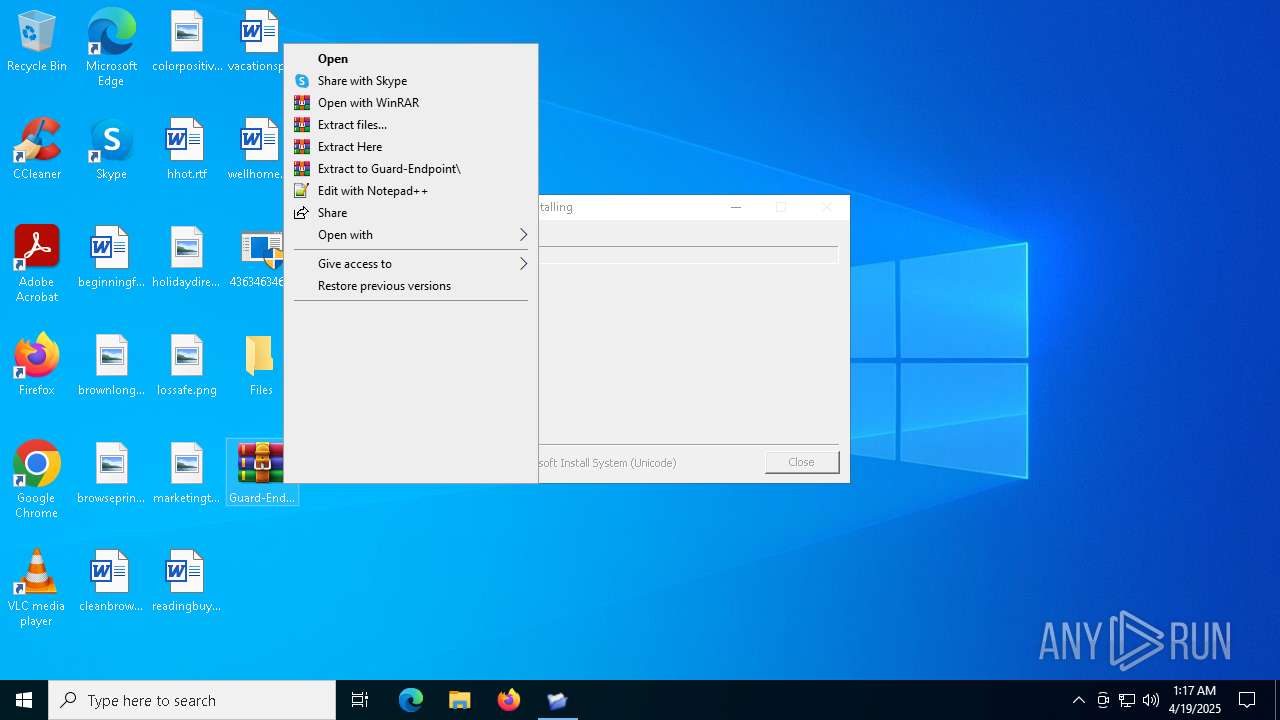Select the Guard-End WinRAR archive icon
This screenshot has width=1280, height=720.
click(x=261, y=474)
